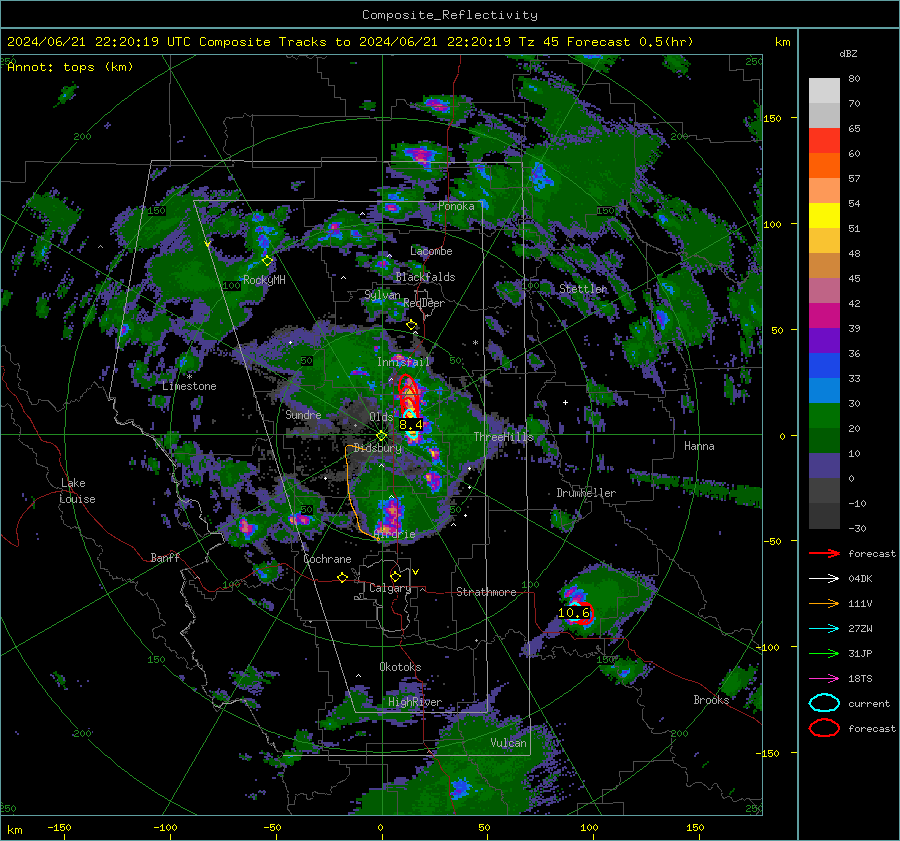The width and height of the screenshot is (900, 841).
Task: Click the Okotoks city label
Action: click(x=400, y=667)
